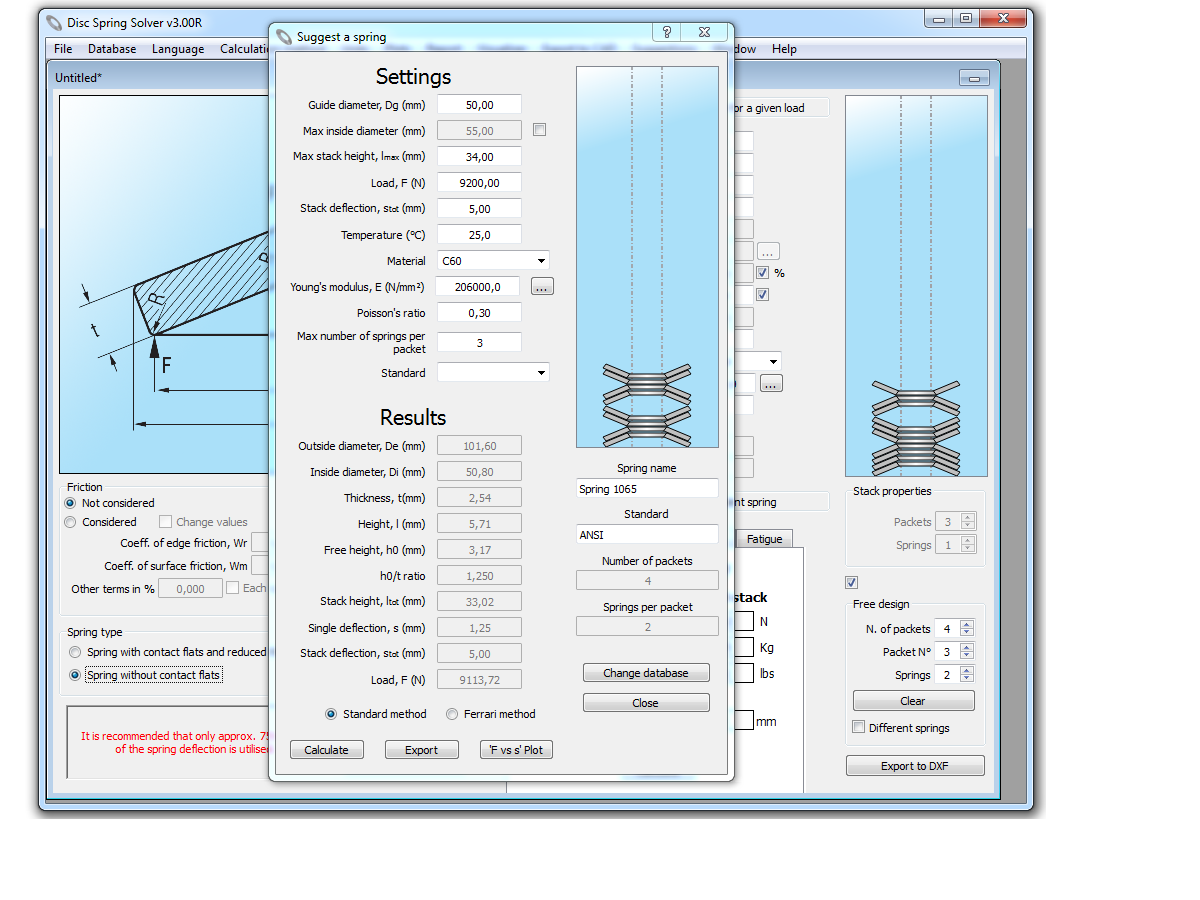
Task: Adjust the Stack properties Springs stepper
Action: 966,545
